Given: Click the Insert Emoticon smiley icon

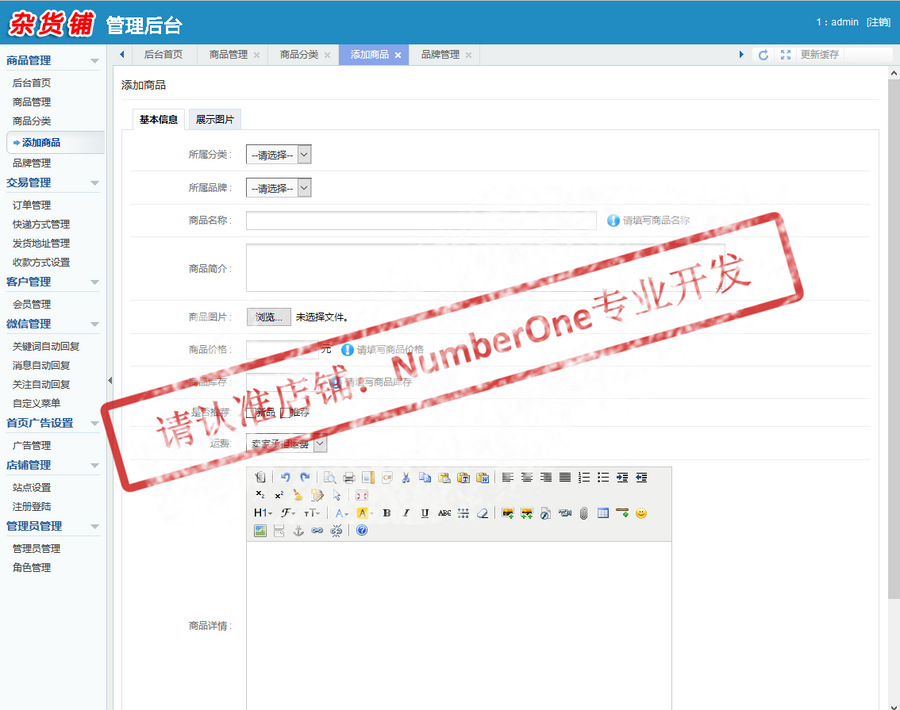Looking at the screenshot, I should [642, 513].
